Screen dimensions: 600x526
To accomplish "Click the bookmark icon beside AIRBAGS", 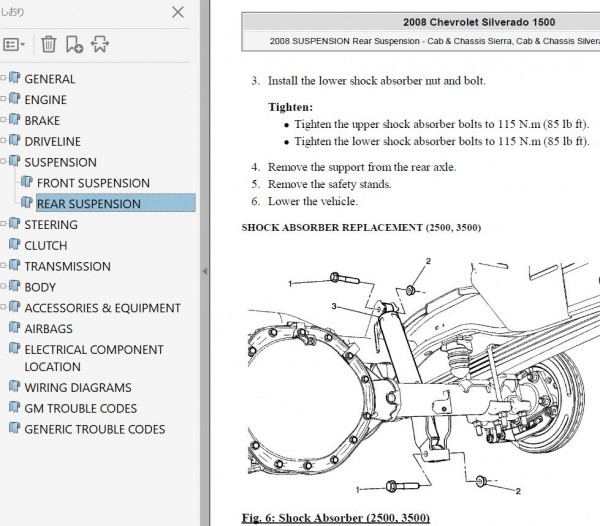I will [x=15, y=327].
